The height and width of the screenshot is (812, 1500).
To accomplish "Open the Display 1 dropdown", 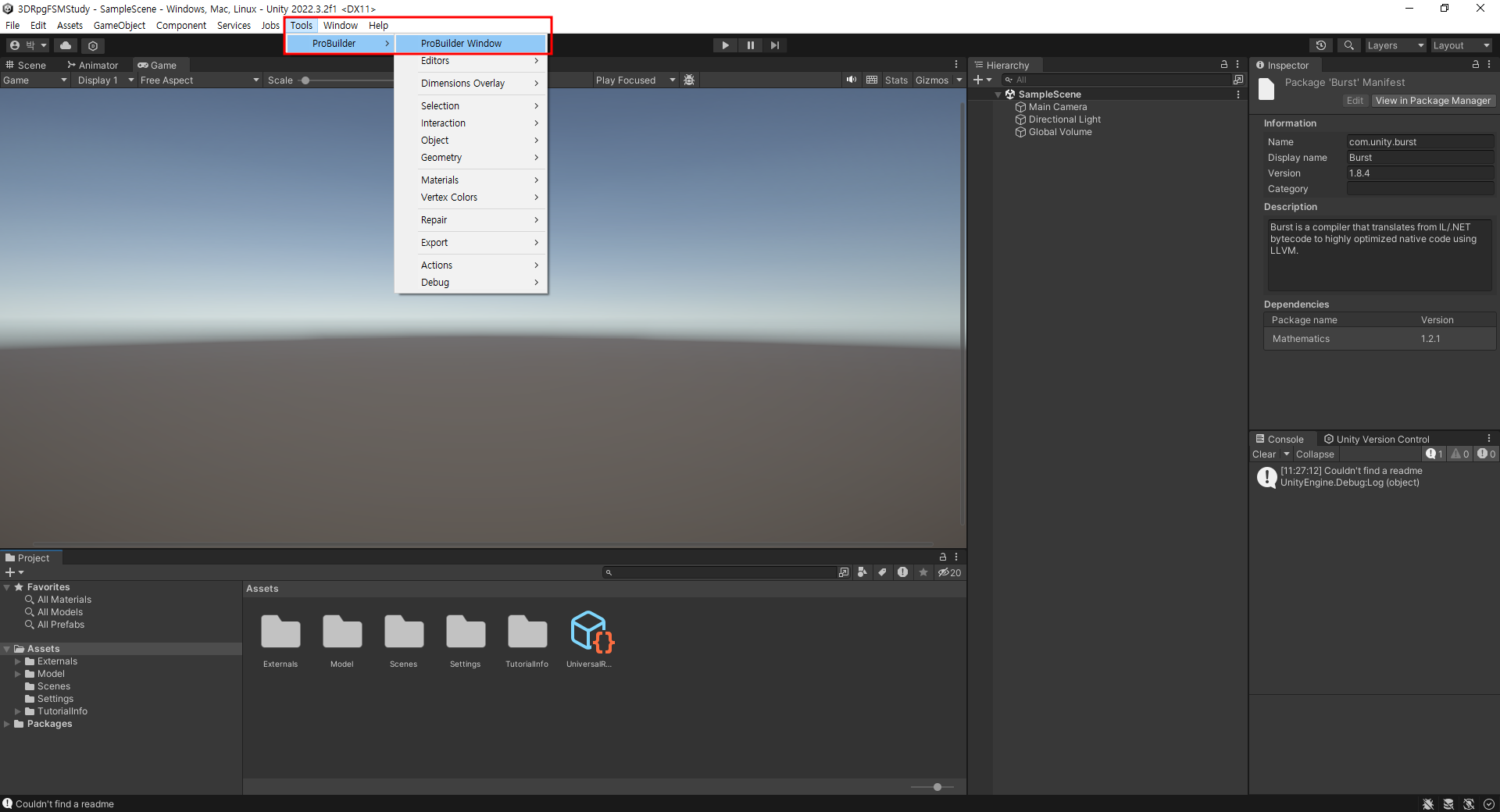I will click(x=105, y=80).
